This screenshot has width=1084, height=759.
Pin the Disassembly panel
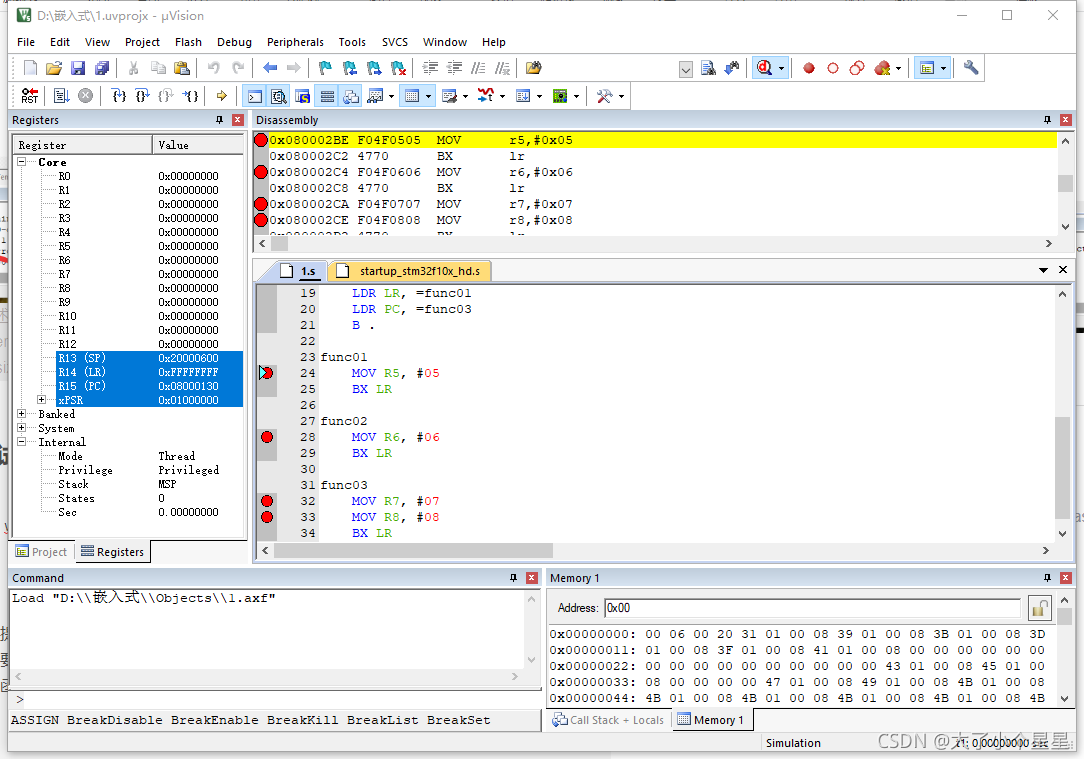point(1047,120)
